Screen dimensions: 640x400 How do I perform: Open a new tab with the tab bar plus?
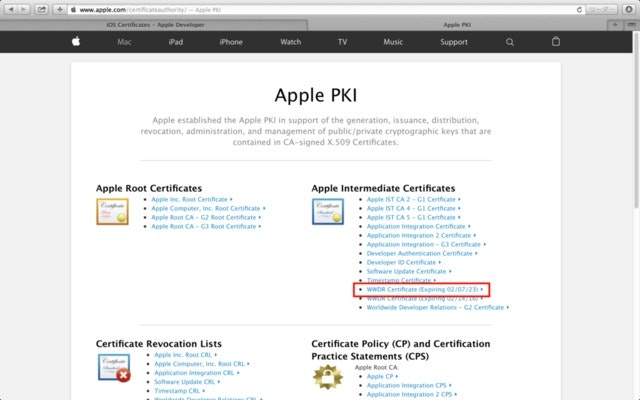click(x=615, y=25)
